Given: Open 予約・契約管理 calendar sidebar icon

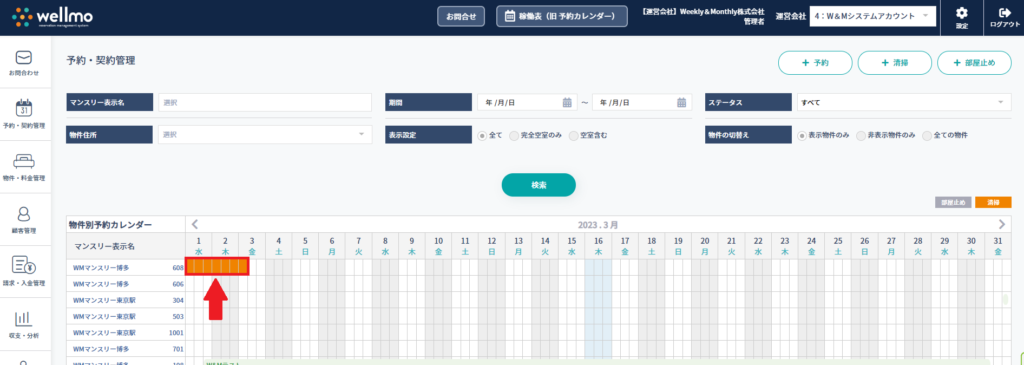Looking at the screenshot, I should click(x=24, y=108).
